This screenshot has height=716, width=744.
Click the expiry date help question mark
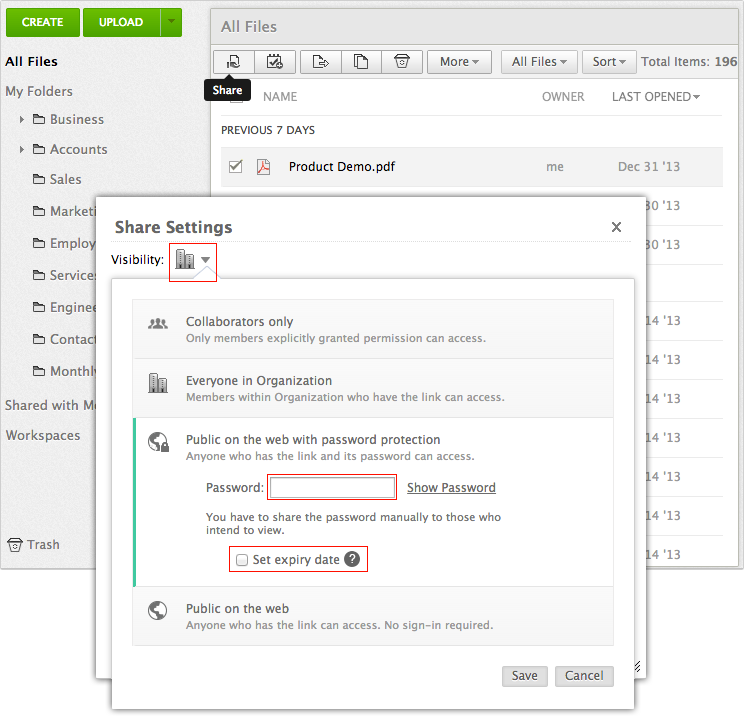(x=352, y=559)
